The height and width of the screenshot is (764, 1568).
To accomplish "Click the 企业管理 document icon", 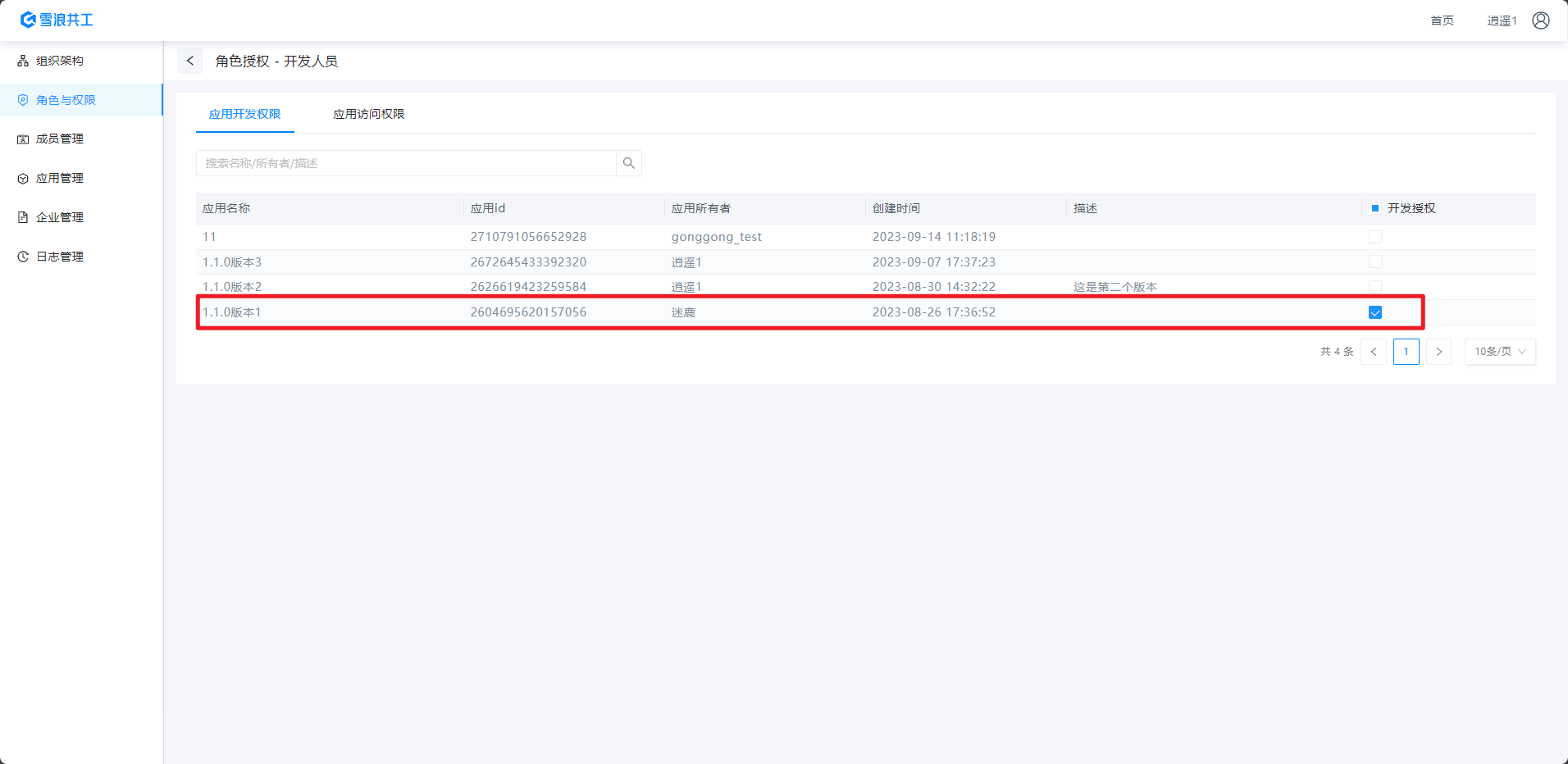I will click(23, 217).
